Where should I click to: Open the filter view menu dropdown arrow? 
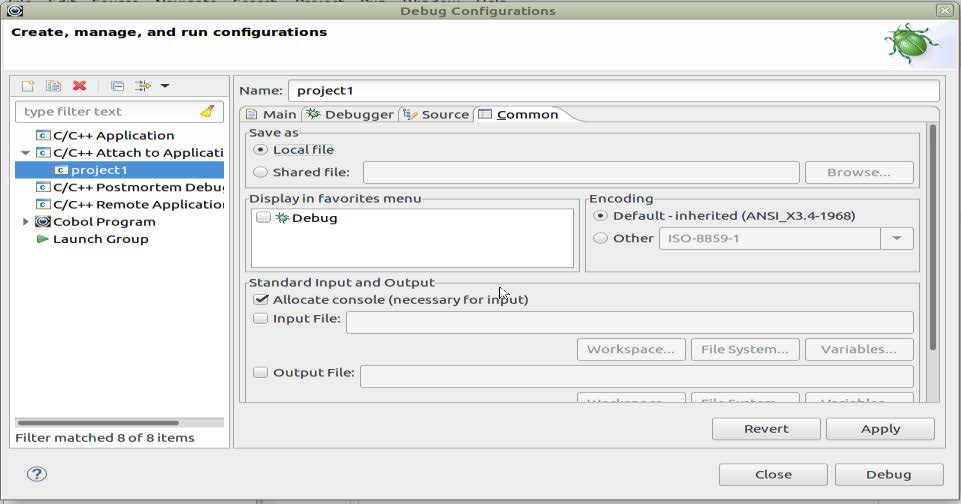point(165,87)
